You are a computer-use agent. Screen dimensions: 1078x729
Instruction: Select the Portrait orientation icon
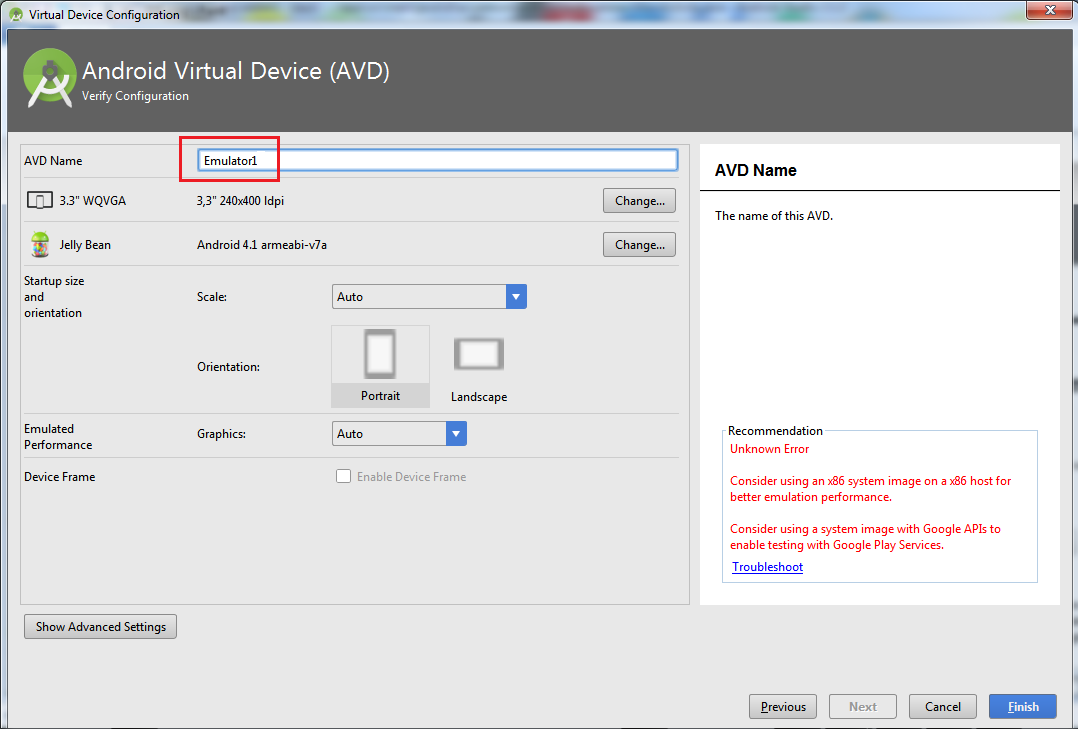[x=380, y=353]
